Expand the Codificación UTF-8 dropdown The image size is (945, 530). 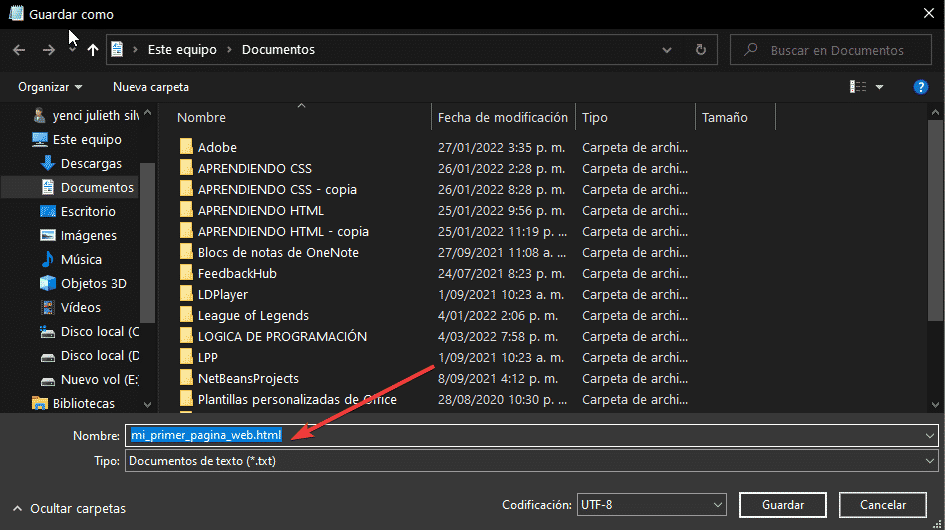653,505
